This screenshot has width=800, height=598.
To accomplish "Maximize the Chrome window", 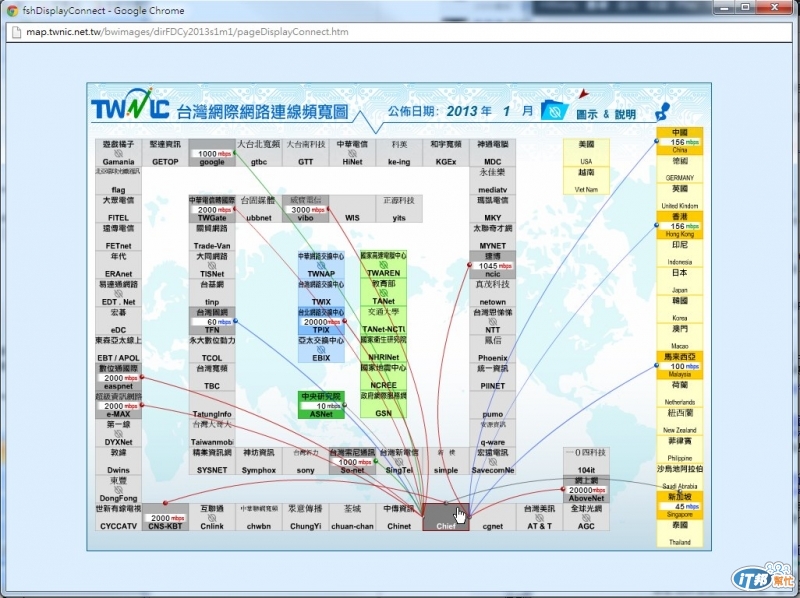I will pos(745,7).
